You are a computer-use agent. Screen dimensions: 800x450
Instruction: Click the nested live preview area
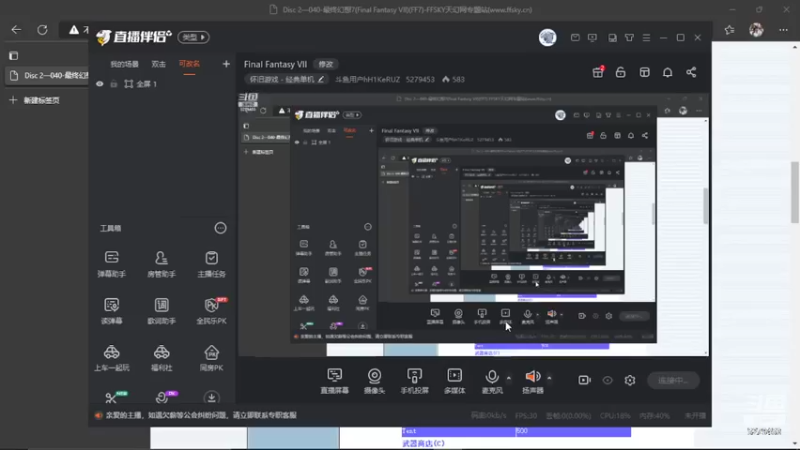pyautogui.click(x=473, y=224)
